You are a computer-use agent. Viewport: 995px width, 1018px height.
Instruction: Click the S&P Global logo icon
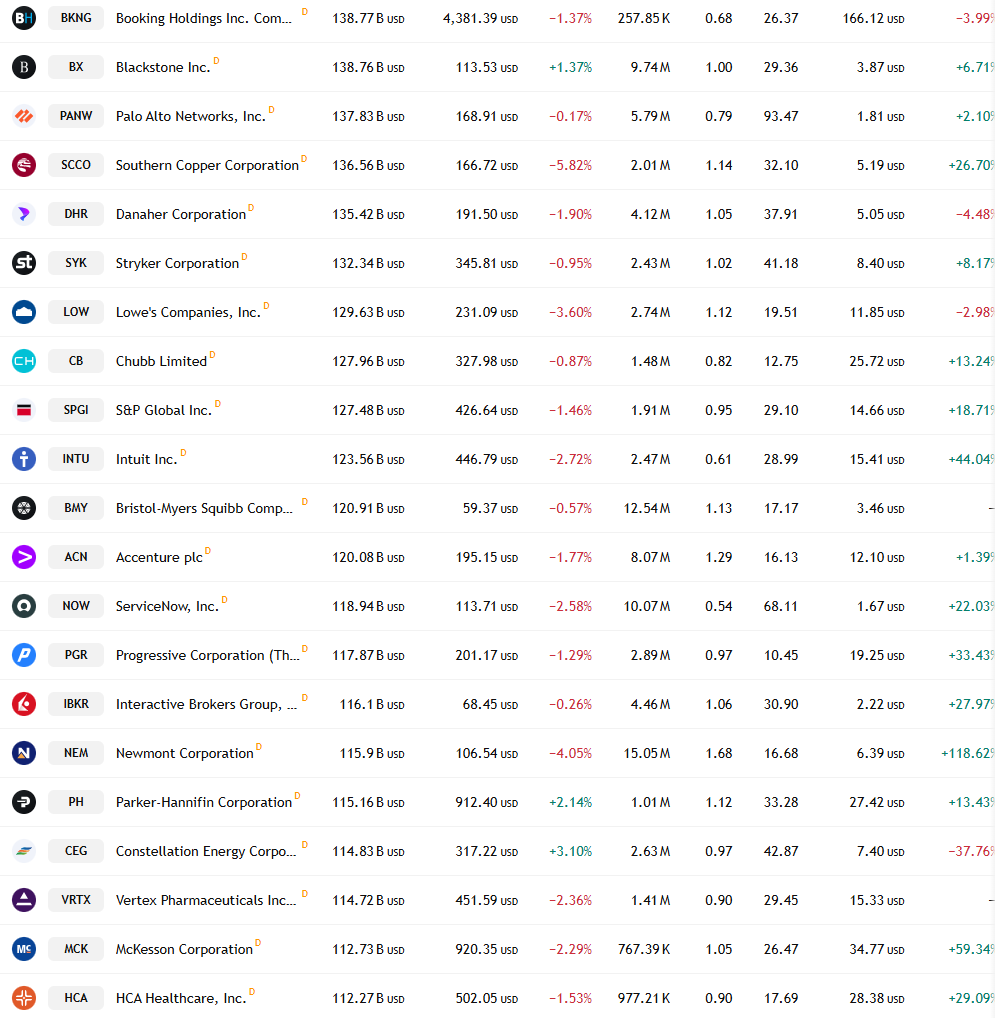tap(24, 410)
